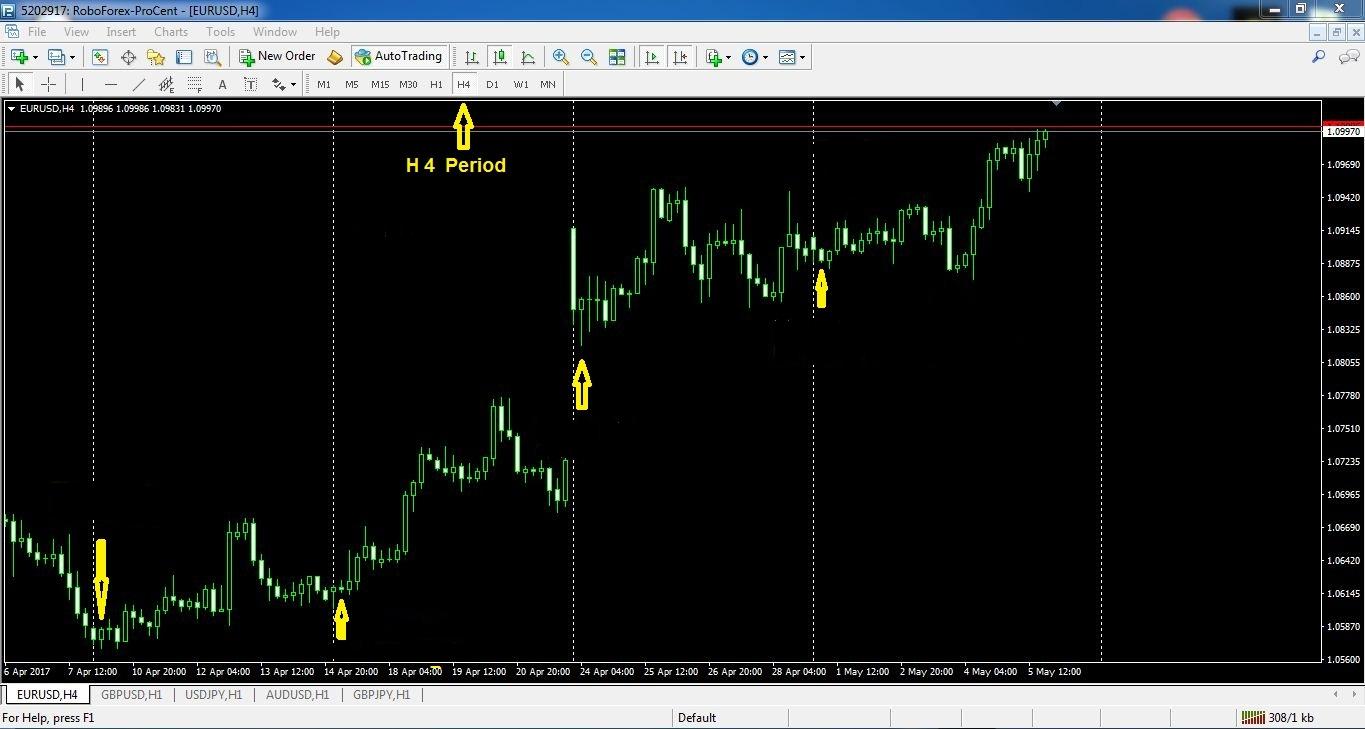Set timeframe to D1
Screen dimensions: 1365x729
492,85
